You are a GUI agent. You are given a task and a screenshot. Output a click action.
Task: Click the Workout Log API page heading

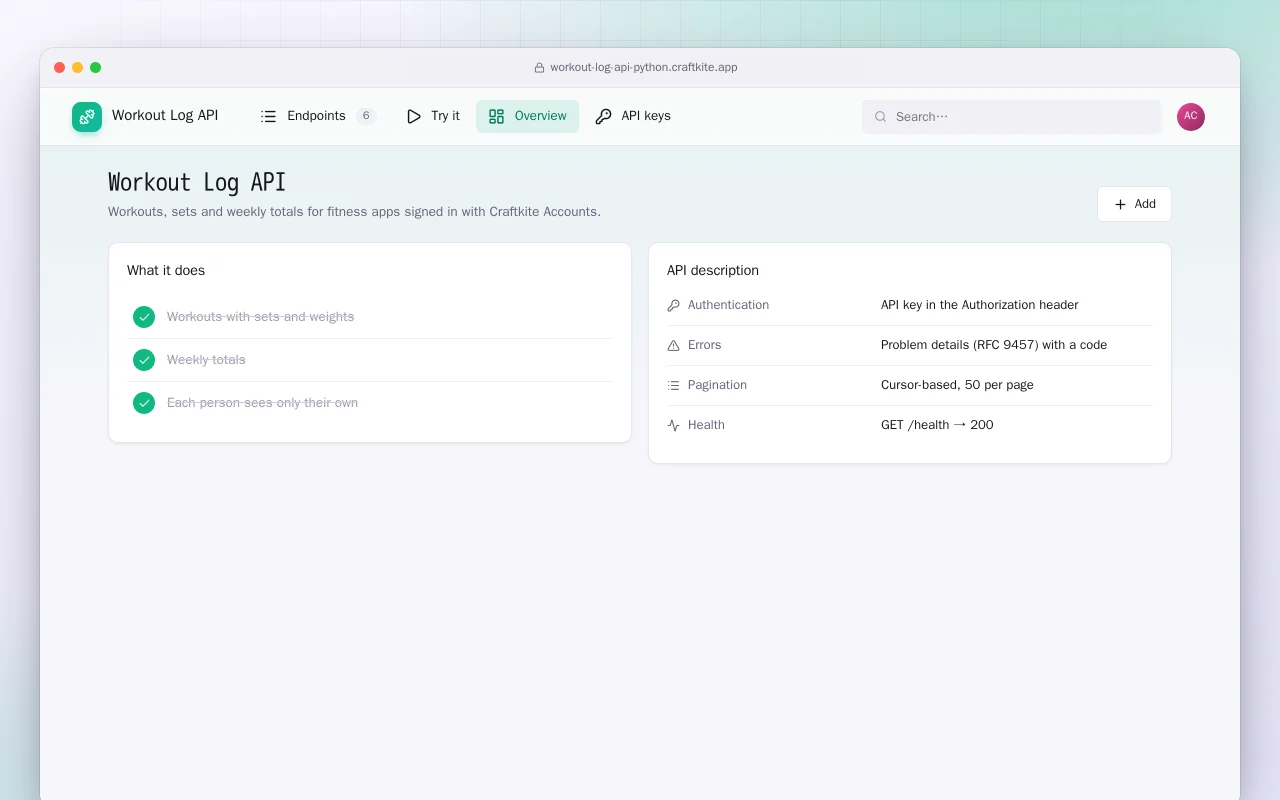click(x=197, y=182)
